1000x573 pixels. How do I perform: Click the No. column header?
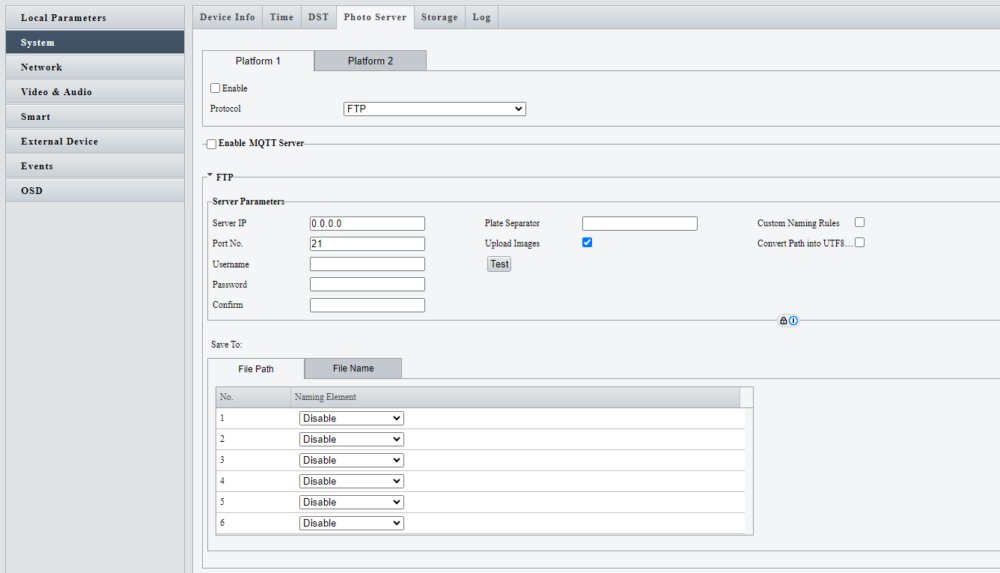pos(253,397)
